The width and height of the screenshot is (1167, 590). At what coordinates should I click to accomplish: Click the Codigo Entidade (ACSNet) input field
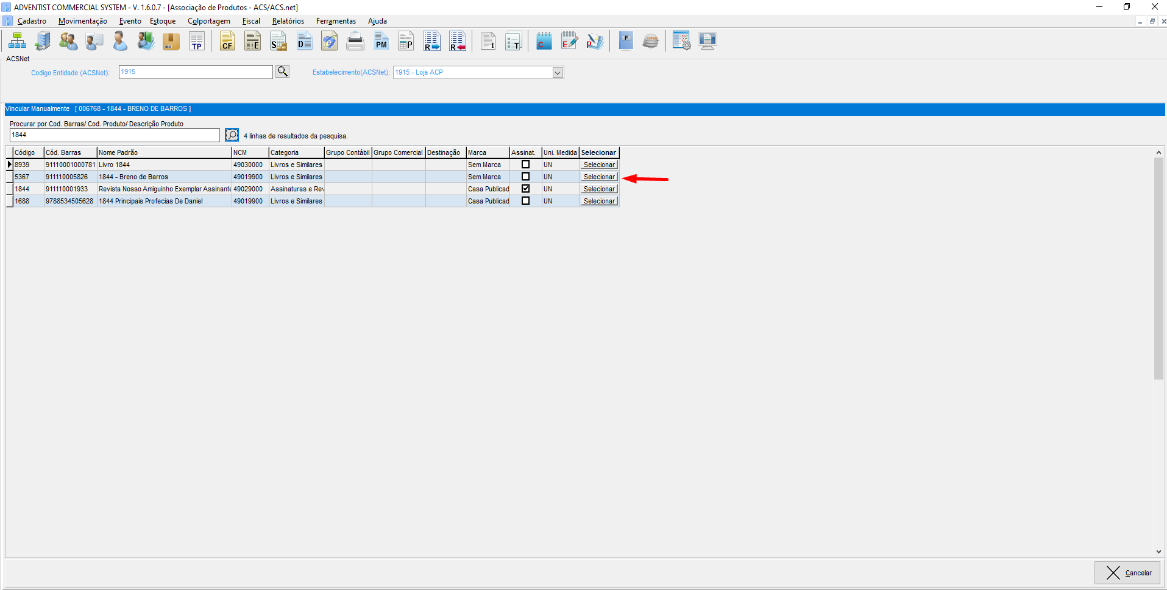(195, 72)
